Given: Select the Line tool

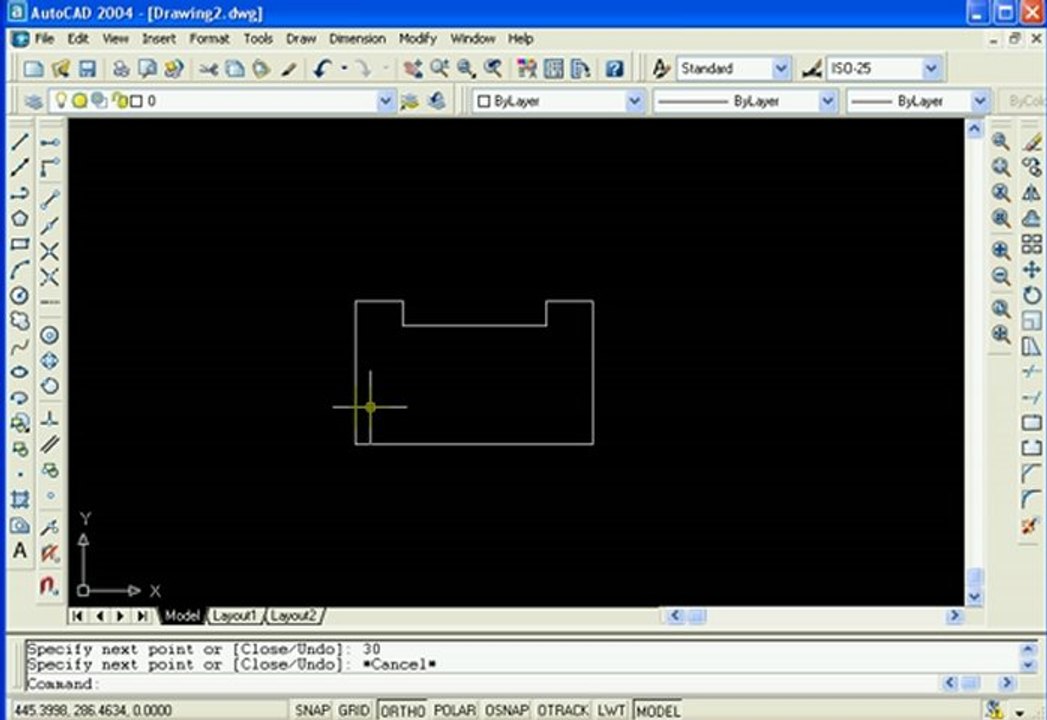Looking at the screenshot, I should [x=19, y=141].
